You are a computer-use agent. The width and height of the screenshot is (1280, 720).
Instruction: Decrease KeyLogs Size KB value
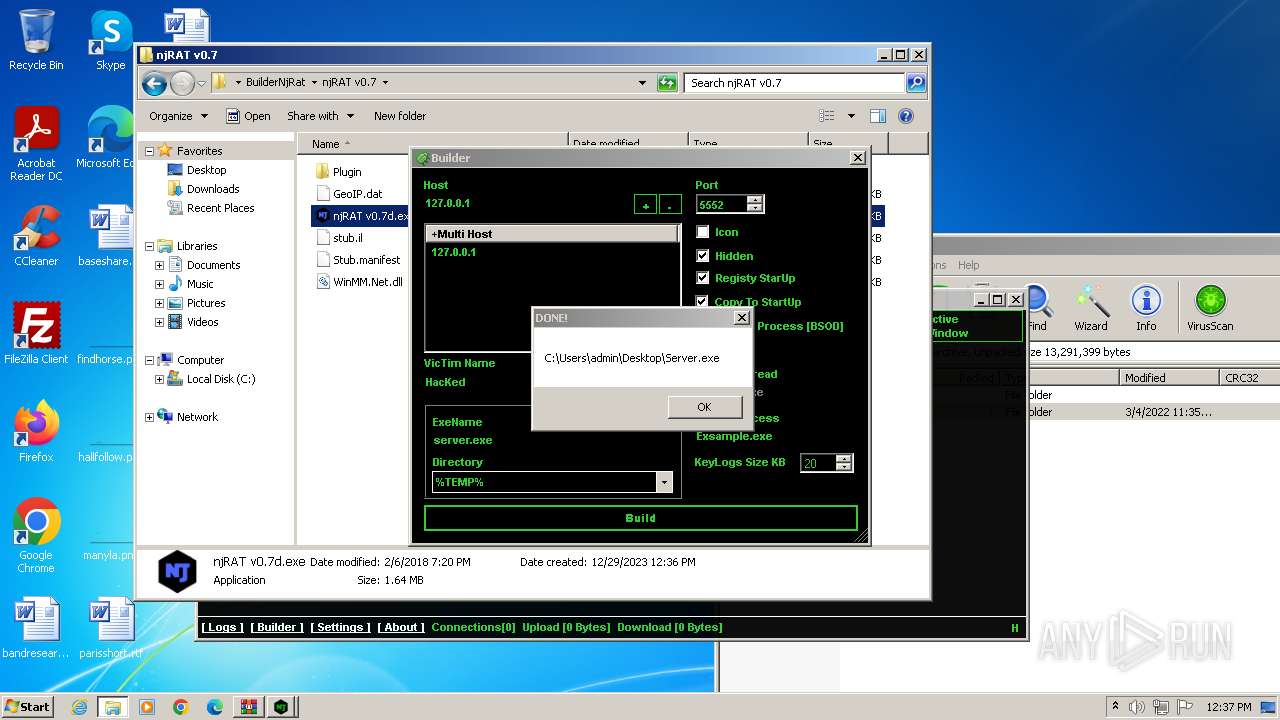click(844, 468)
